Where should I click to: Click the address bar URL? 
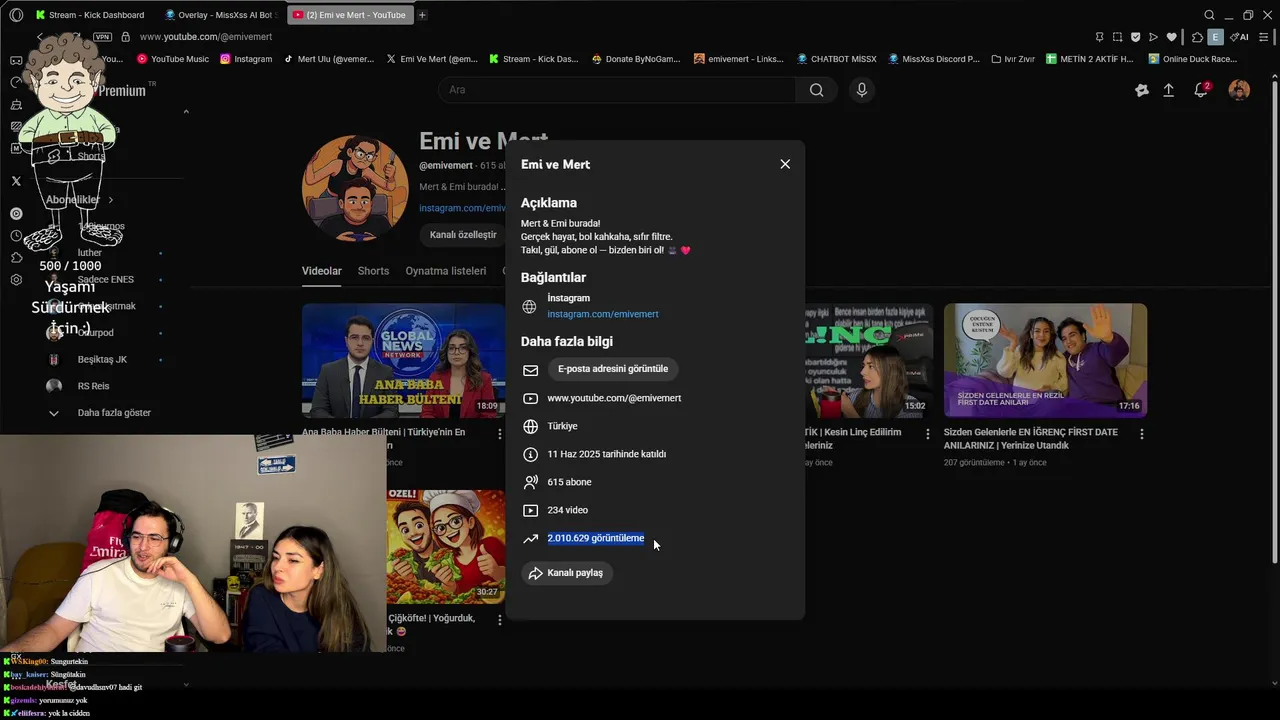[206, 37]
